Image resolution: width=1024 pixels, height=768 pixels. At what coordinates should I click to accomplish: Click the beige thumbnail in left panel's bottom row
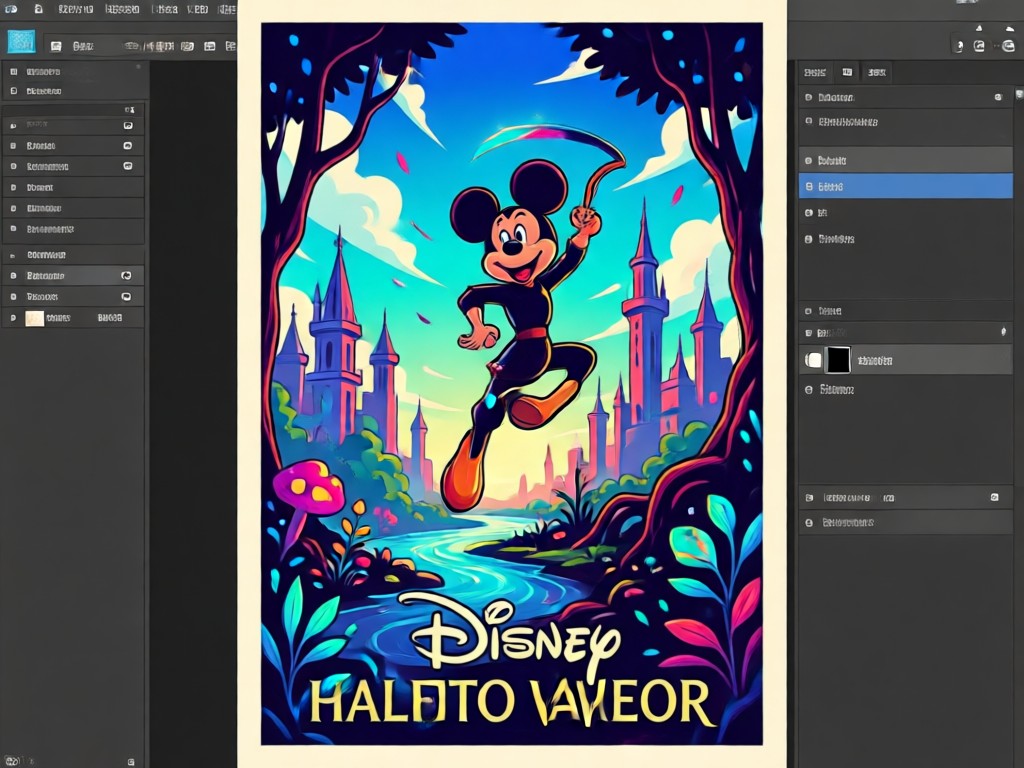tap(34, 318)
